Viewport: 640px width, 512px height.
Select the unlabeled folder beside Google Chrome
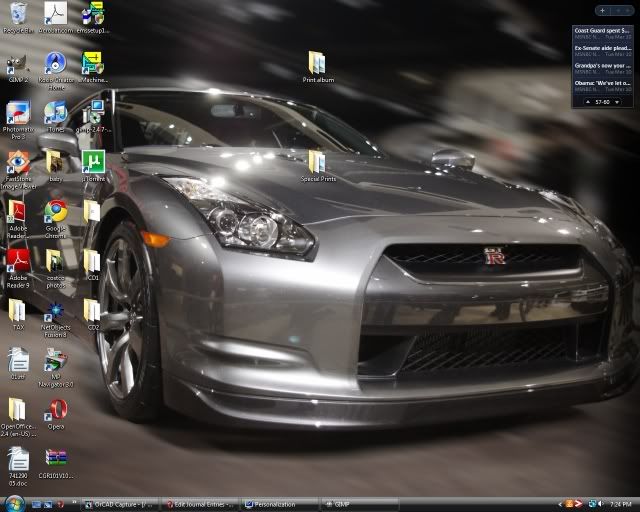(92, 212)
